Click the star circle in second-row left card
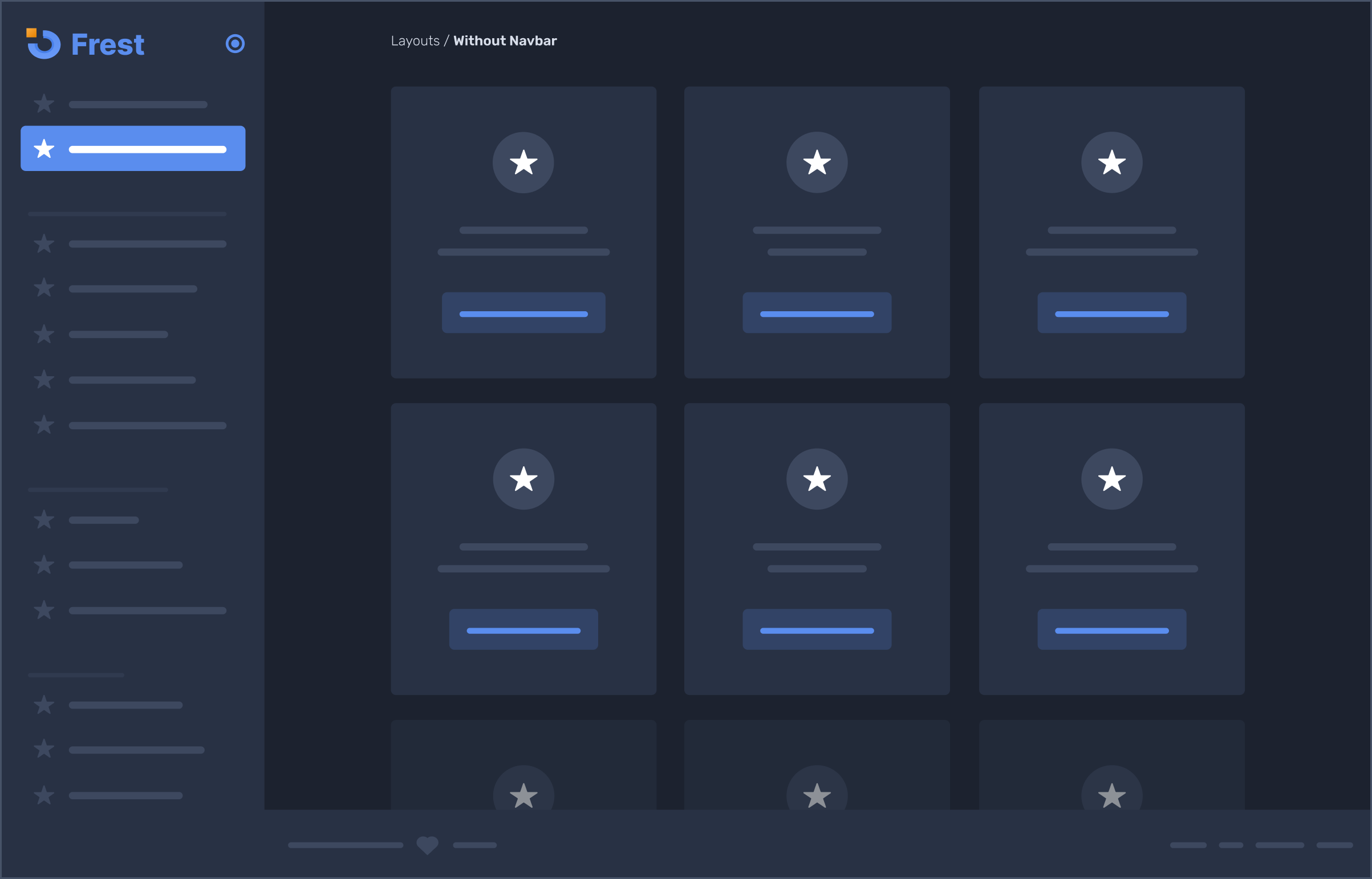The image size is (1372, 879). [523, 479]
